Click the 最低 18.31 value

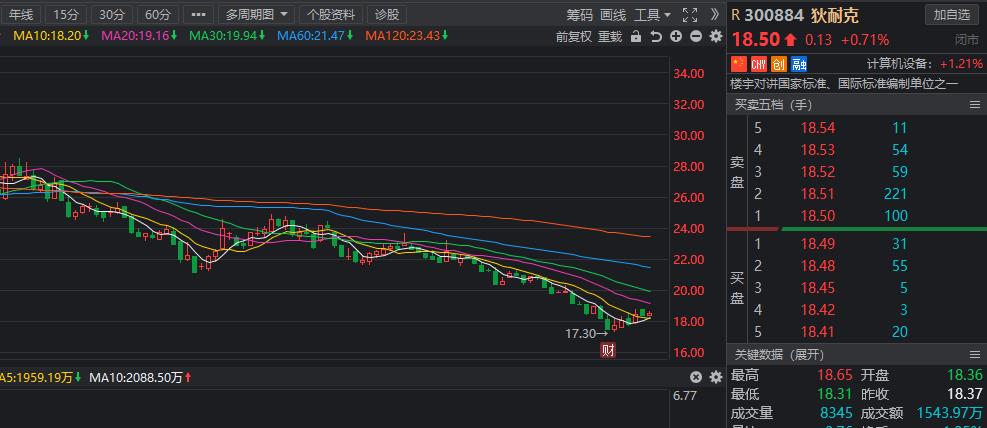pyautogui.click(x=835, y=395)
